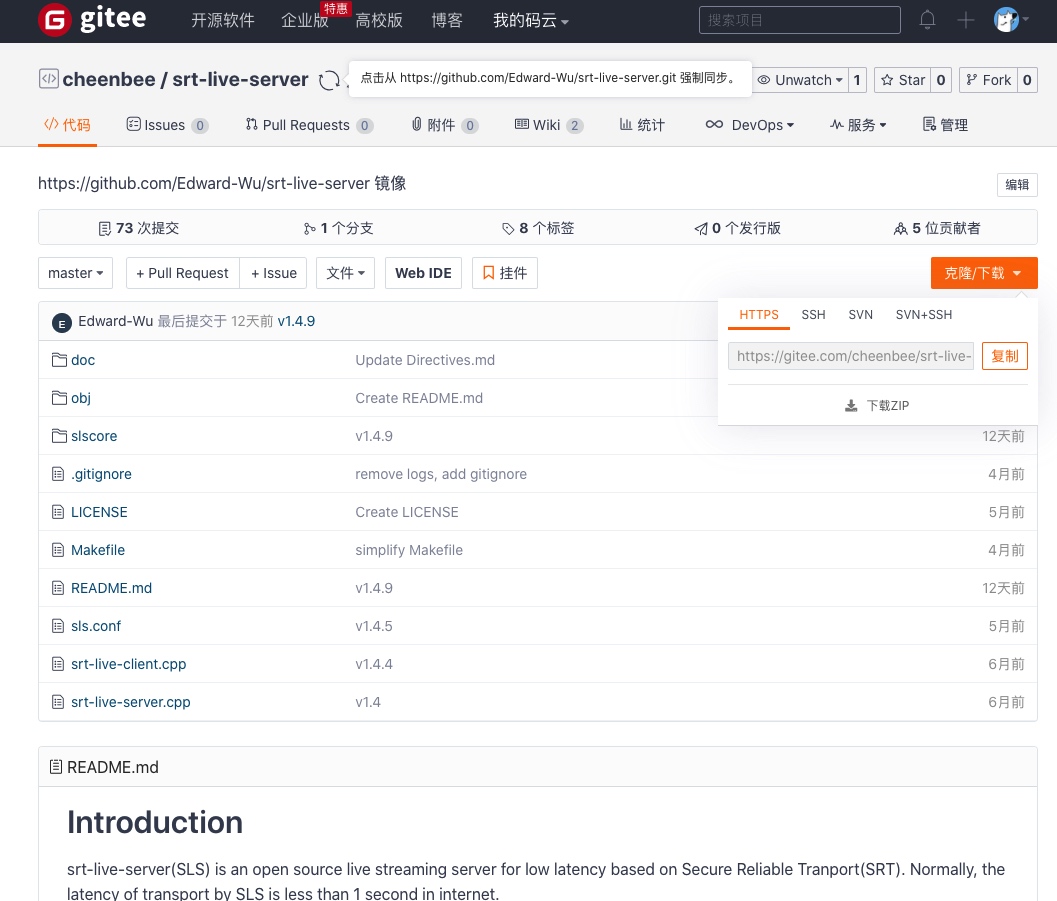This screenshot has height=901, width=1057.
Task: Open the 代码 code tab
Action: pyautogui.click(x=67, y=125)
